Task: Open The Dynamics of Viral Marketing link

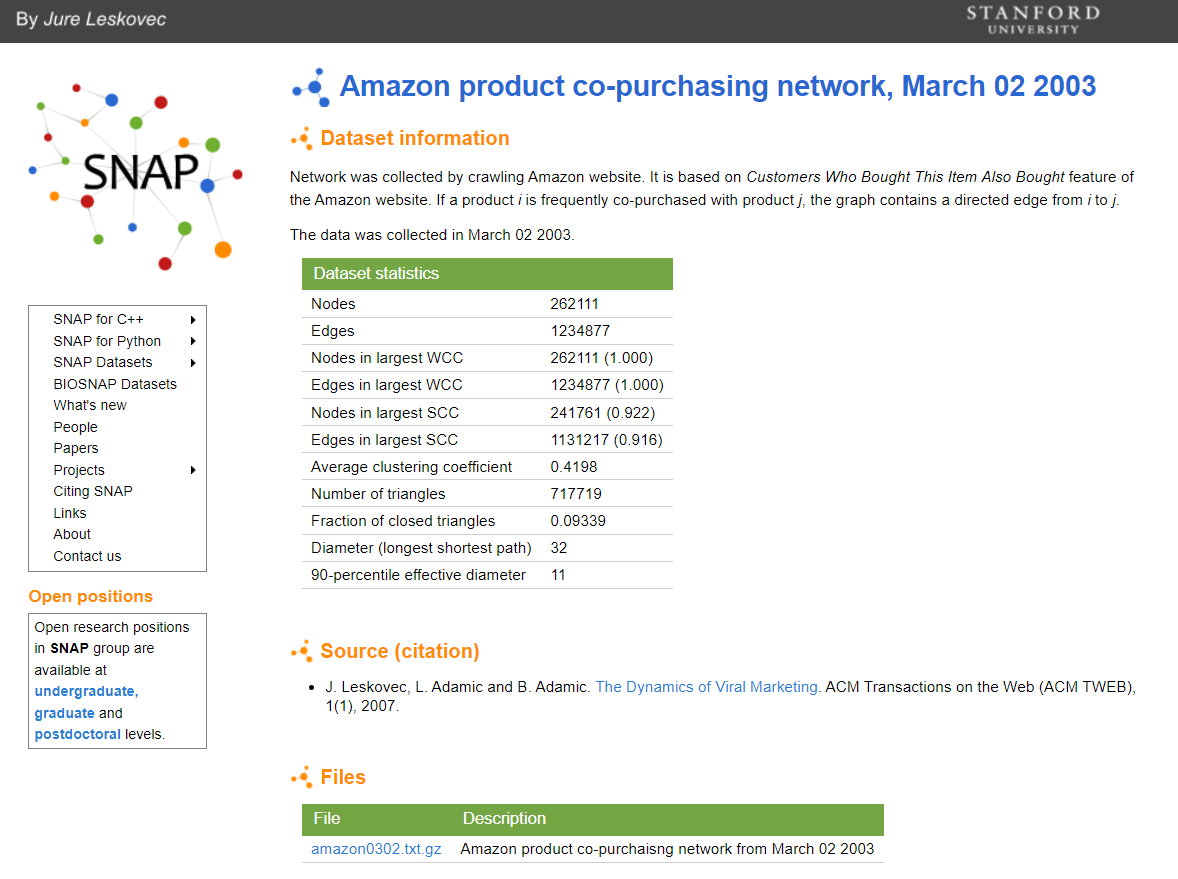Action: pyautogui.click(x=708, y=687)
